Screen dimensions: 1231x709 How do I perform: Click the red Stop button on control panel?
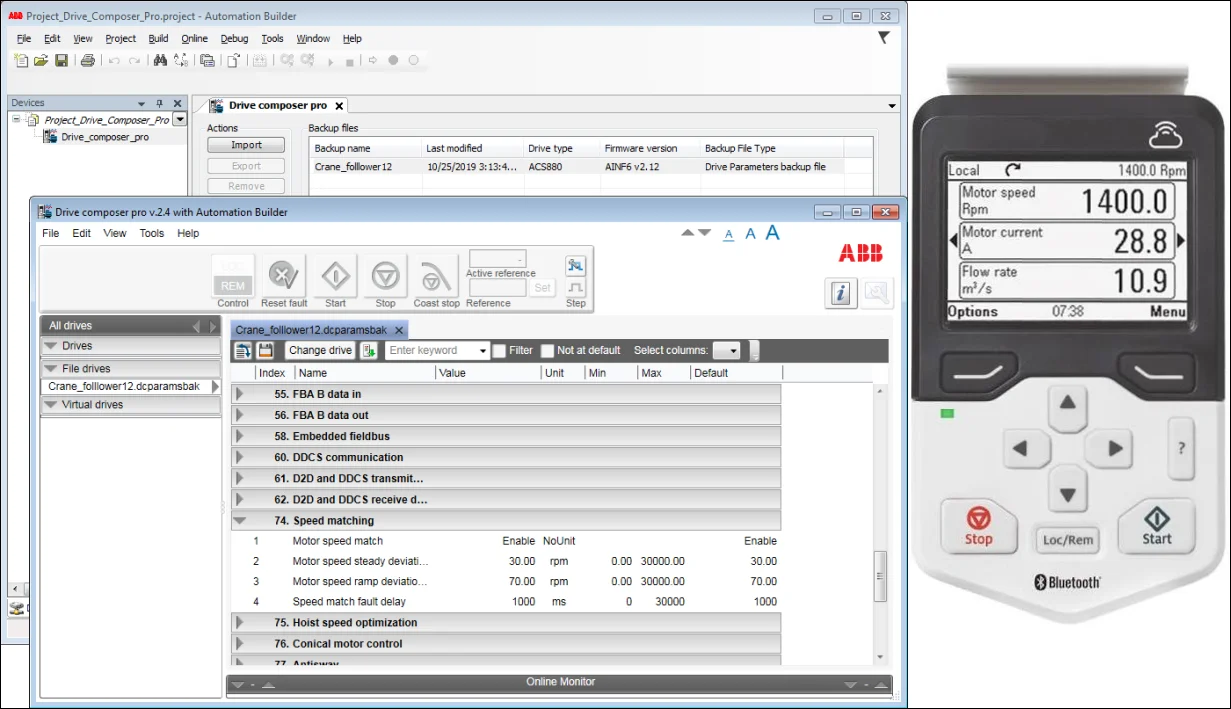pyautogui.click(x=978, y=526)
